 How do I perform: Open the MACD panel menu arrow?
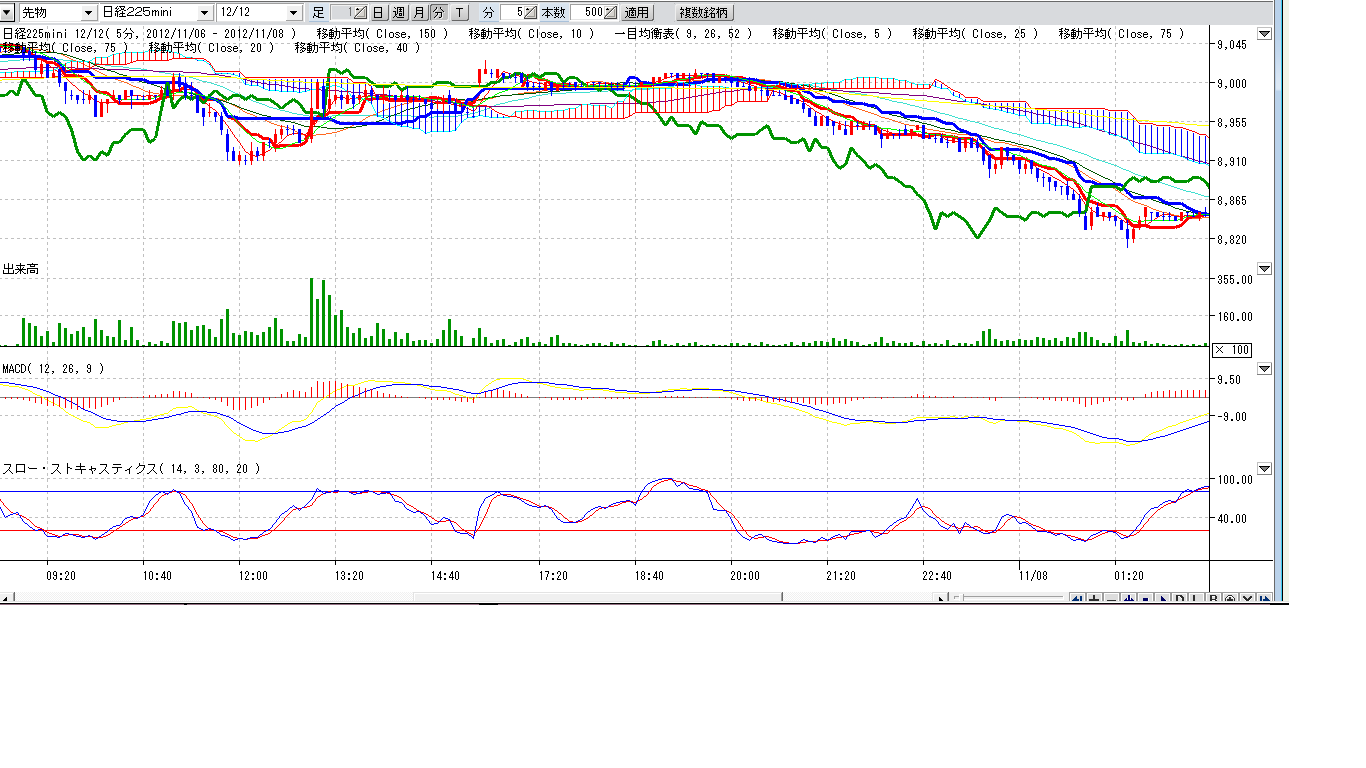click(1264, 369)
